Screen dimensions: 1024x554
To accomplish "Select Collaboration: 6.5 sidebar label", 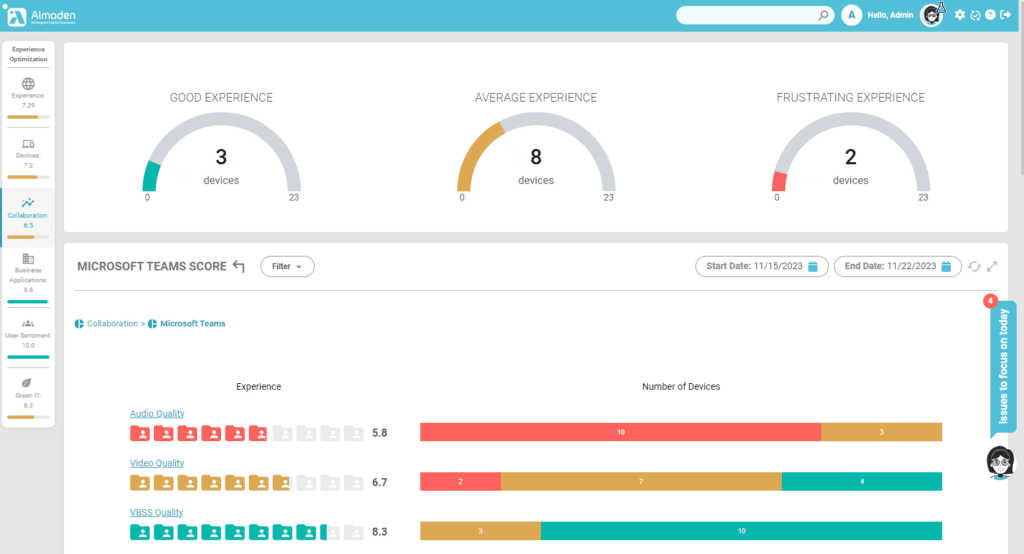I will point(28,220).
